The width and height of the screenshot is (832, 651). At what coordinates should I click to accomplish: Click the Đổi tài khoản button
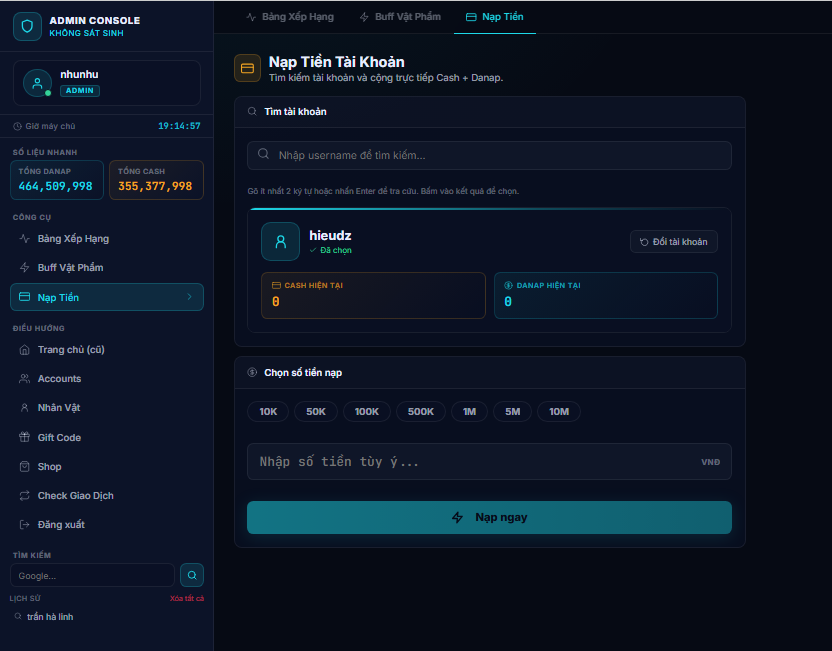(x=674, y=242)
